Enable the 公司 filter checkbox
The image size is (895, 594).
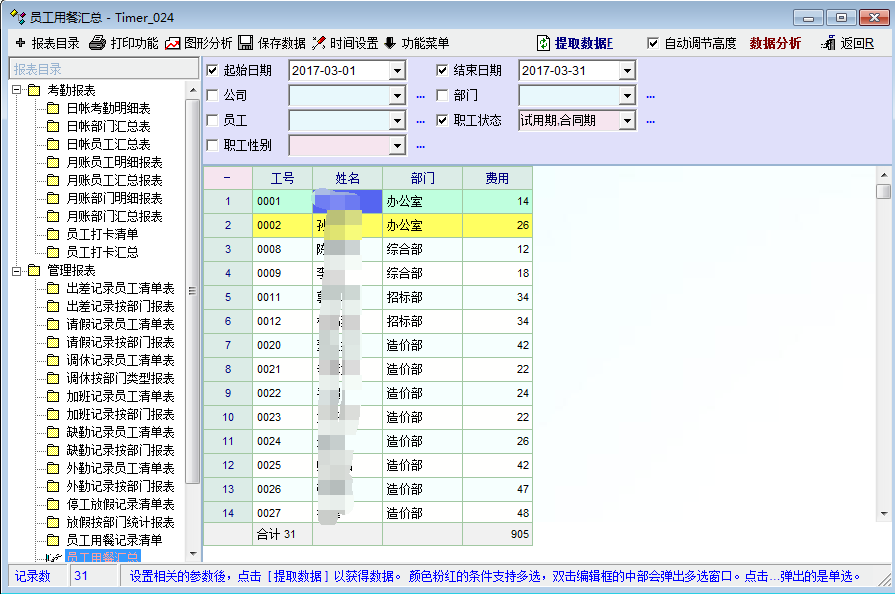[212, 96]
